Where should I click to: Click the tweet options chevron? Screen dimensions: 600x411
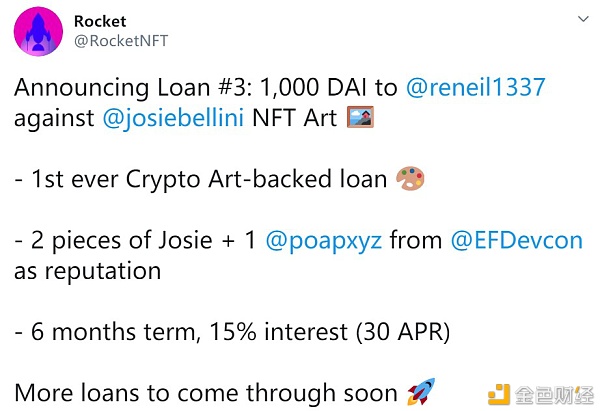point(583,19)
